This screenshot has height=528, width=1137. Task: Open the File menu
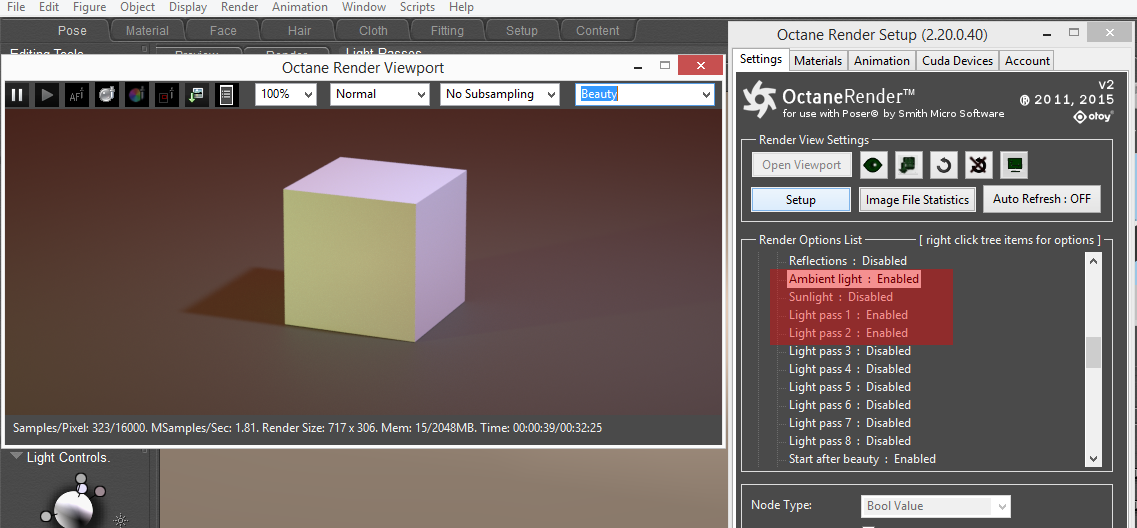[16, 7]
